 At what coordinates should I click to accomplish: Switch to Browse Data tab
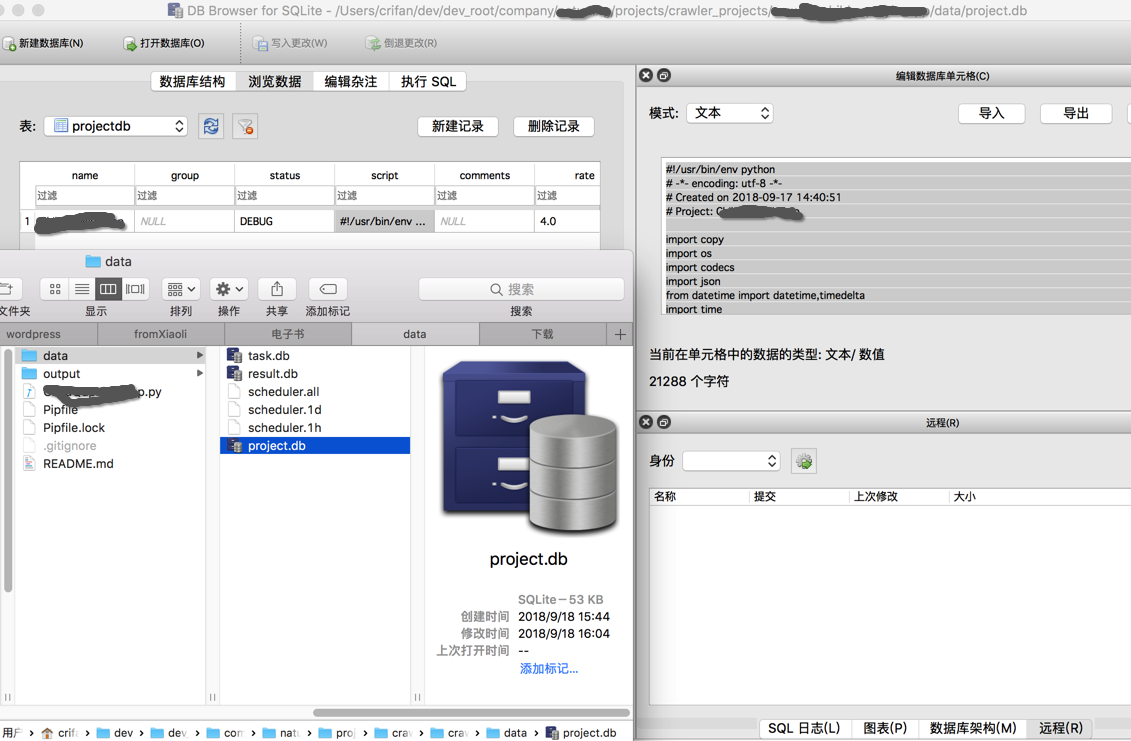[274, 82]
